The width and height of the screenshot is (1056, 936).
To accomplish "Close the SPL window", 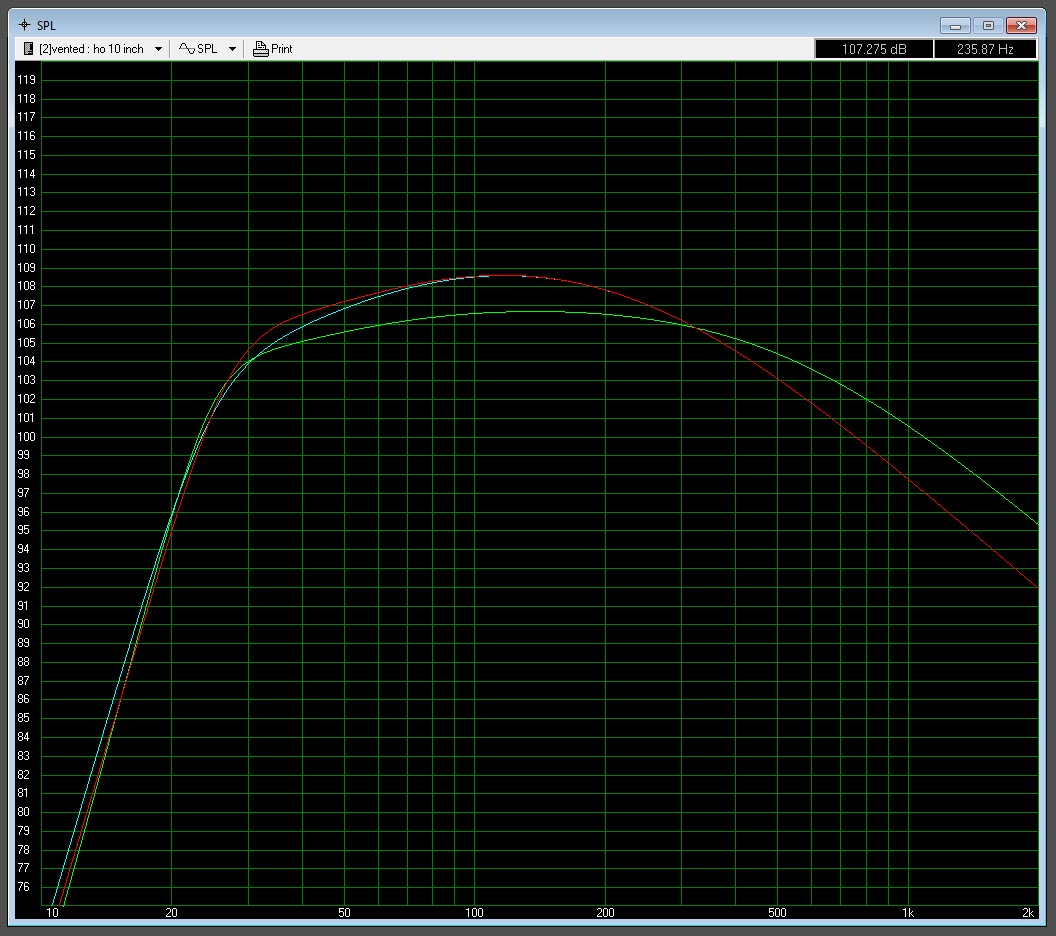I will 1021,26.
